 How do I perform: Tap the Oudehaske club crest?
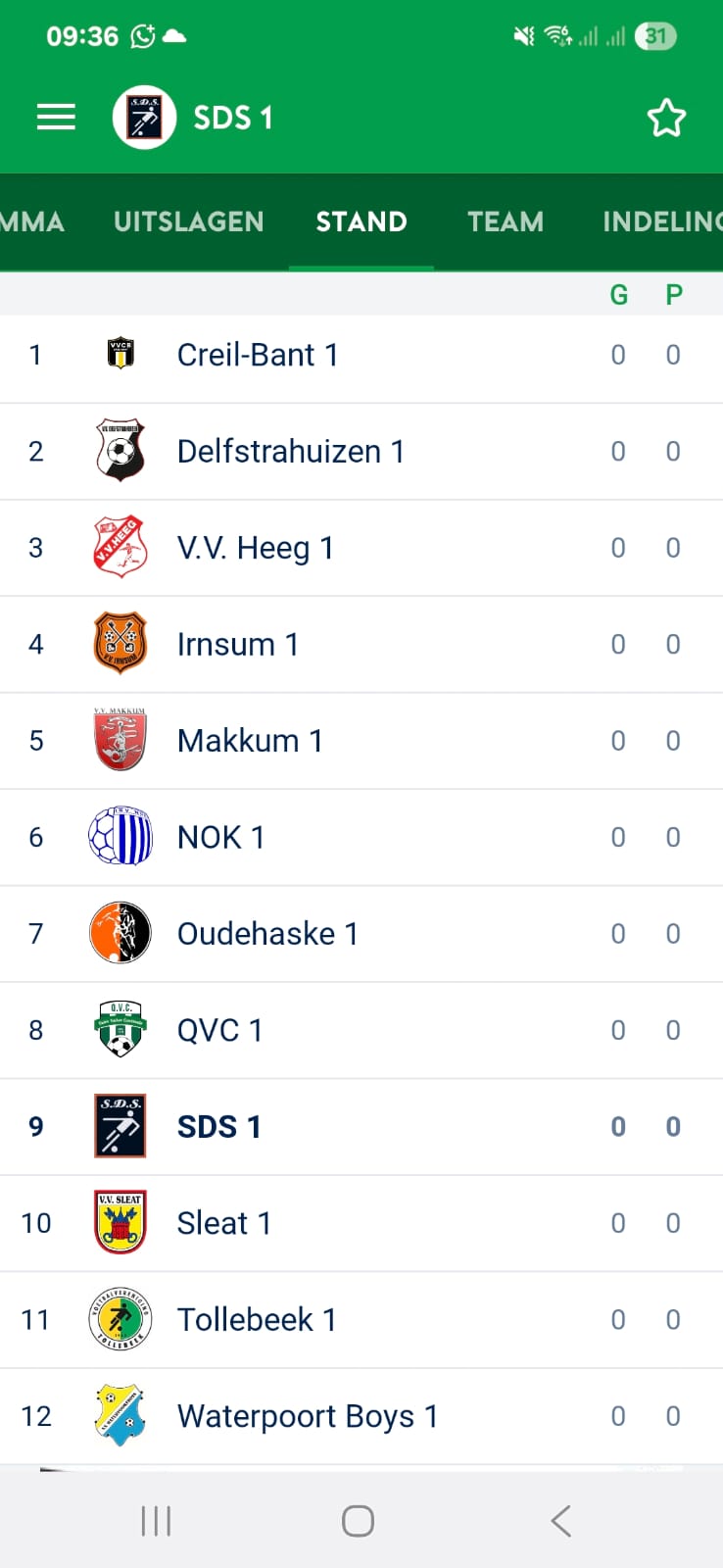click(120, 933)
